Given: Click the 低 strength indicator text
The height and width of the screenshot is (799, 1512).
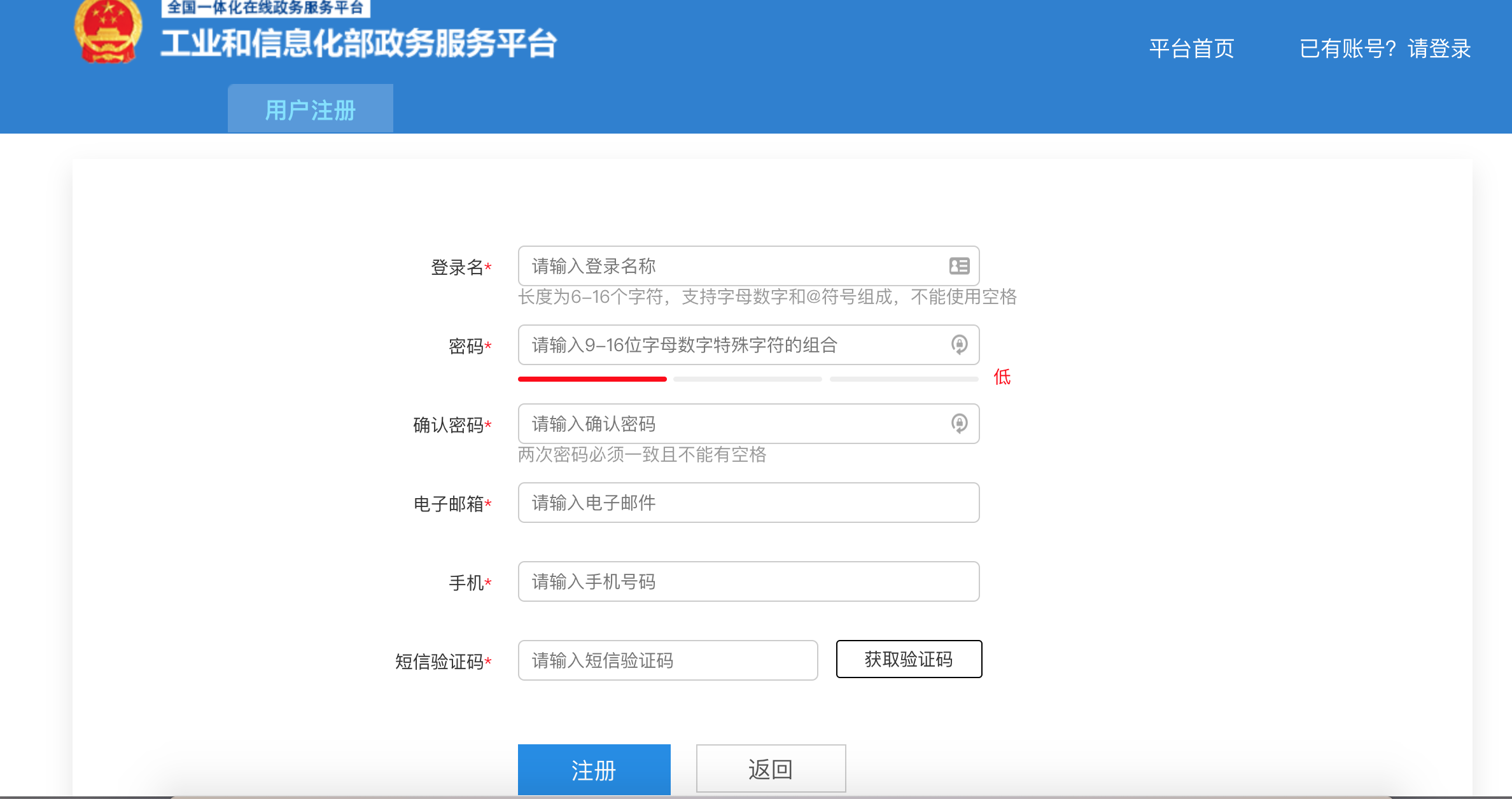Looking at the screenshot, I should point(1002,377).
